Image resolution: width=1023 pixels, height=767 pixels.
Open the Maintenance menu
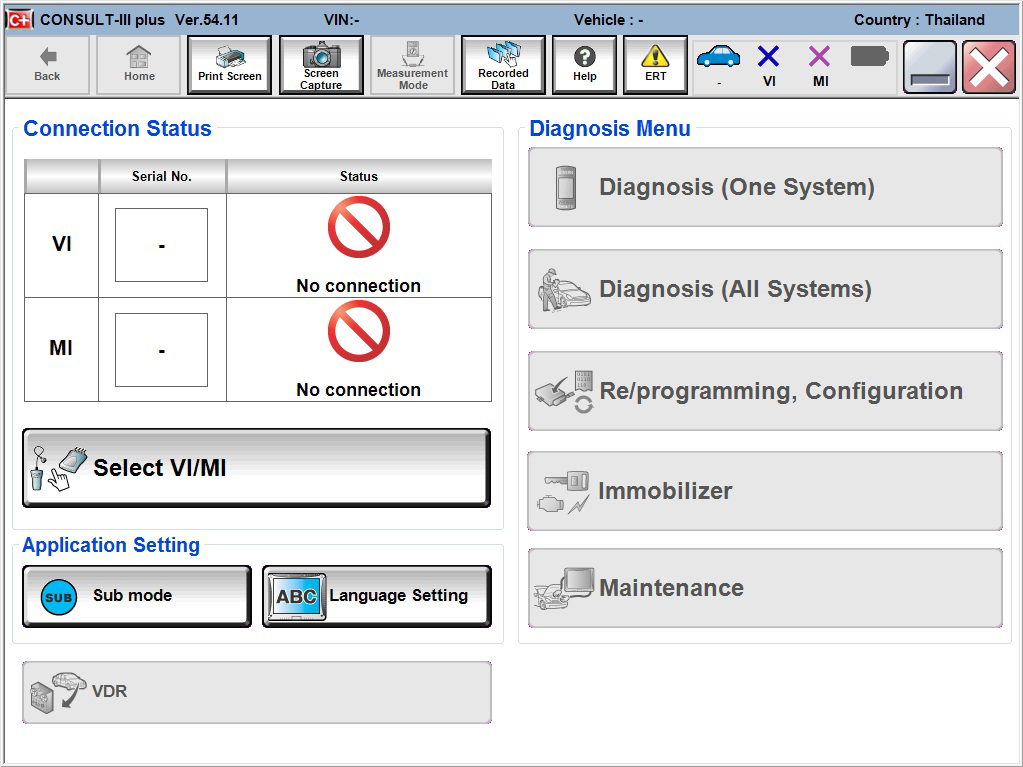coord(765,588)
